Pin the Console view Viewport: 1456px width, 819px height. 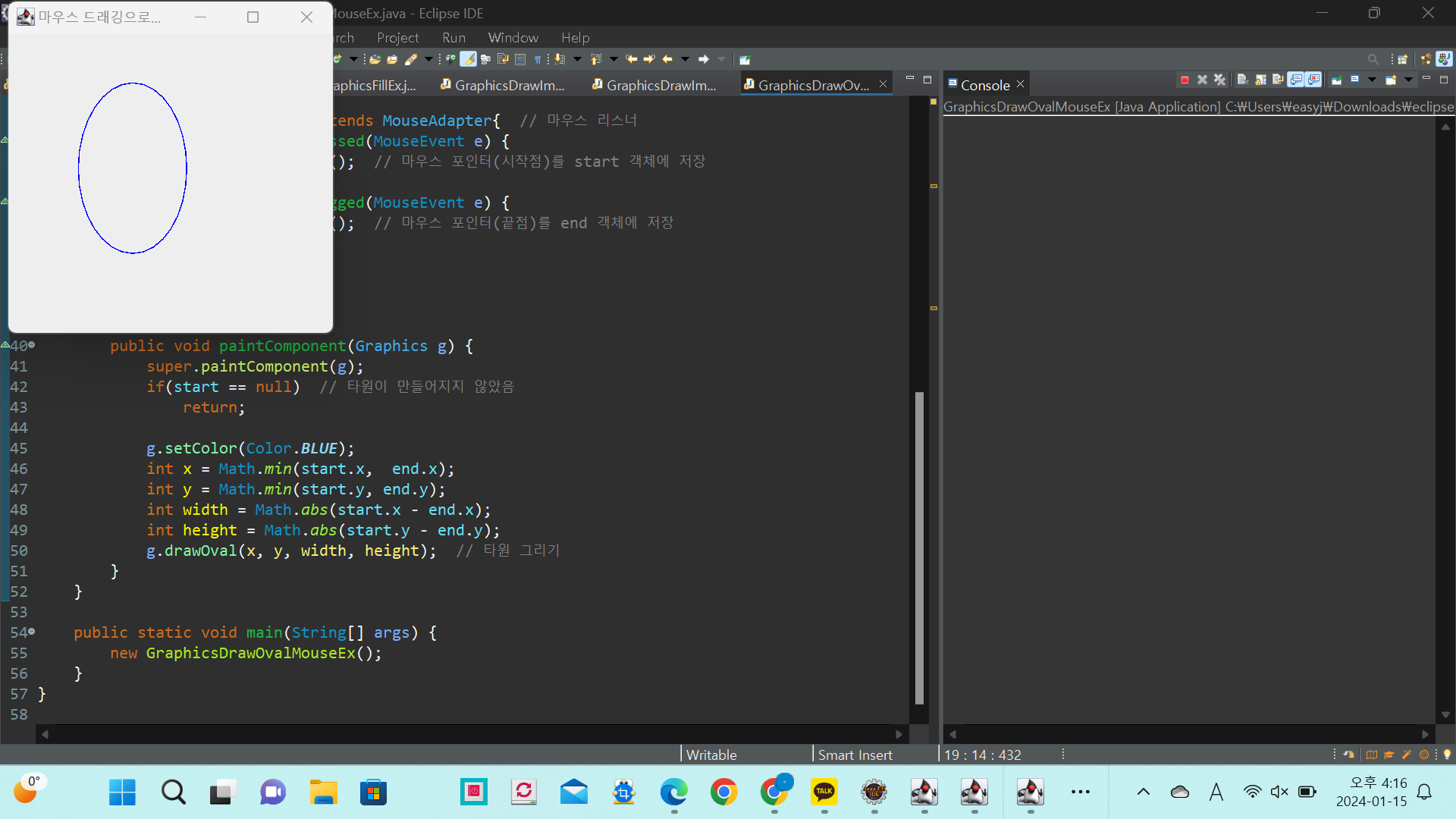[1336, 80]
